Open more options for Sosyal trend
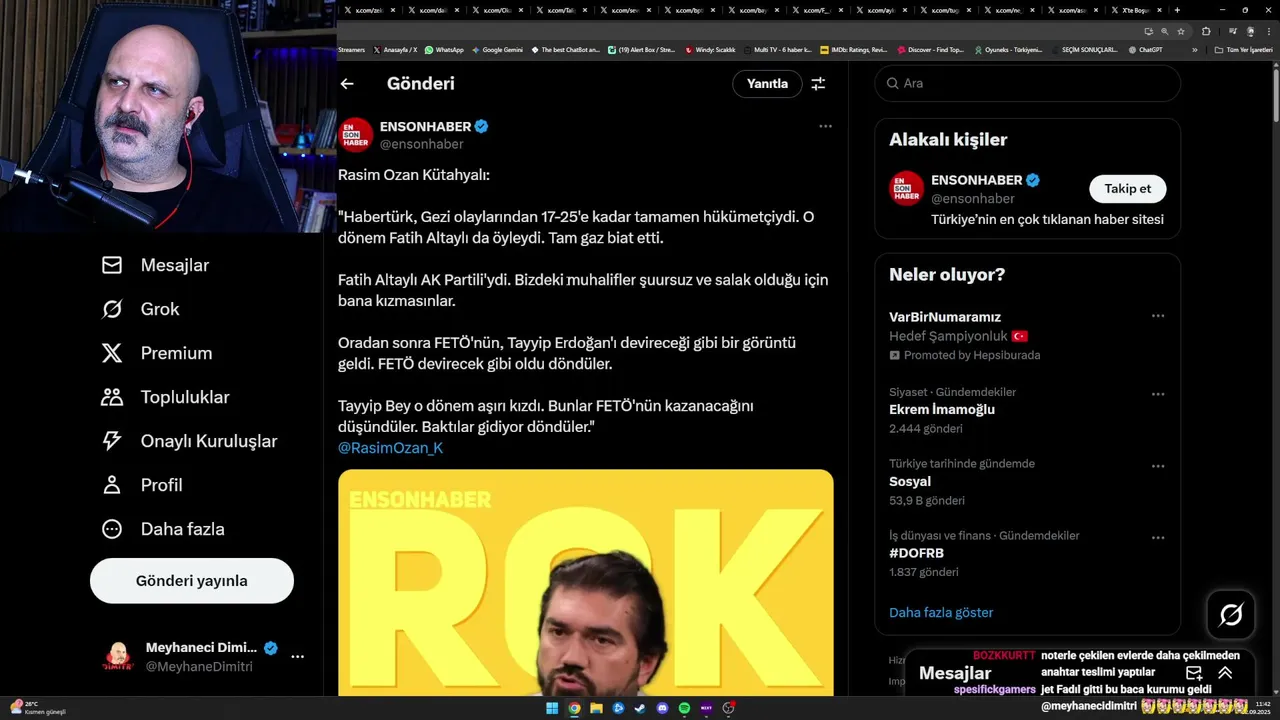 click(x=1158, y=466)
